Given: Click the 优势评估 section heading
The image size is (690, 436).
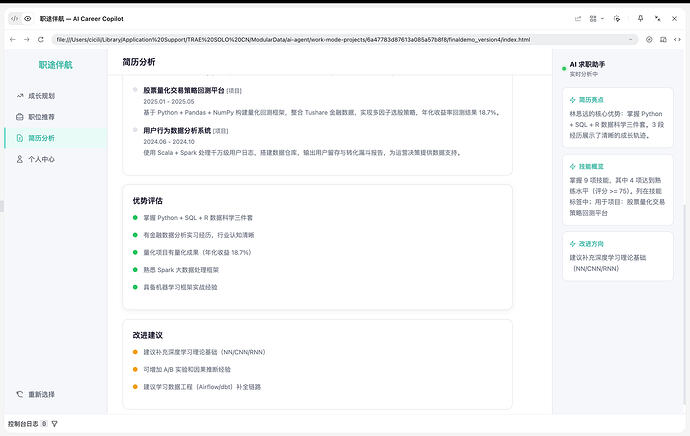Looking at the screenshot, I should click(148, 201).
